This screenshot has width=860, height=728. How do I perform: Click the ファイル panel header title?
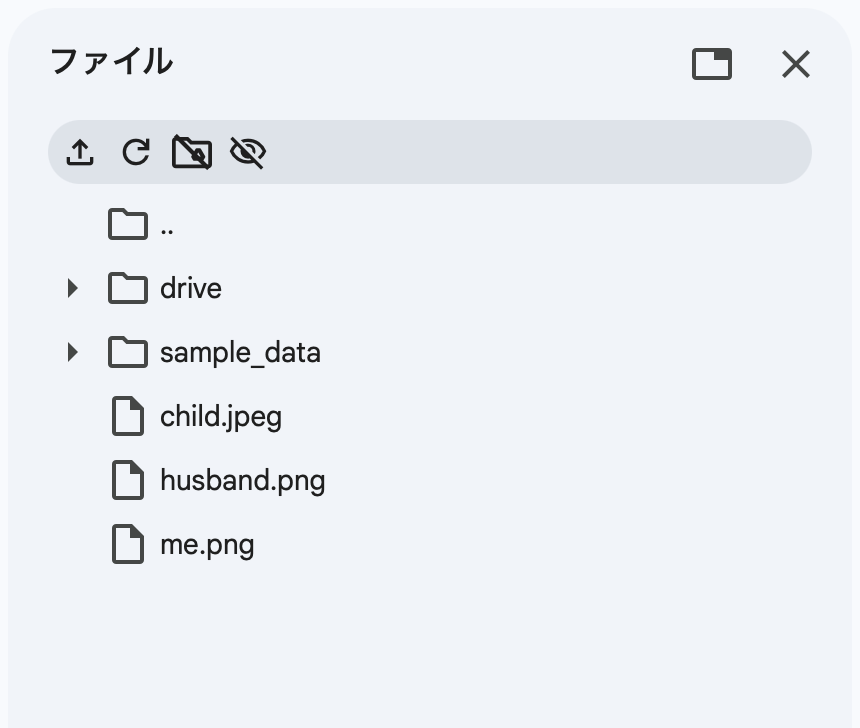[111, 62]
